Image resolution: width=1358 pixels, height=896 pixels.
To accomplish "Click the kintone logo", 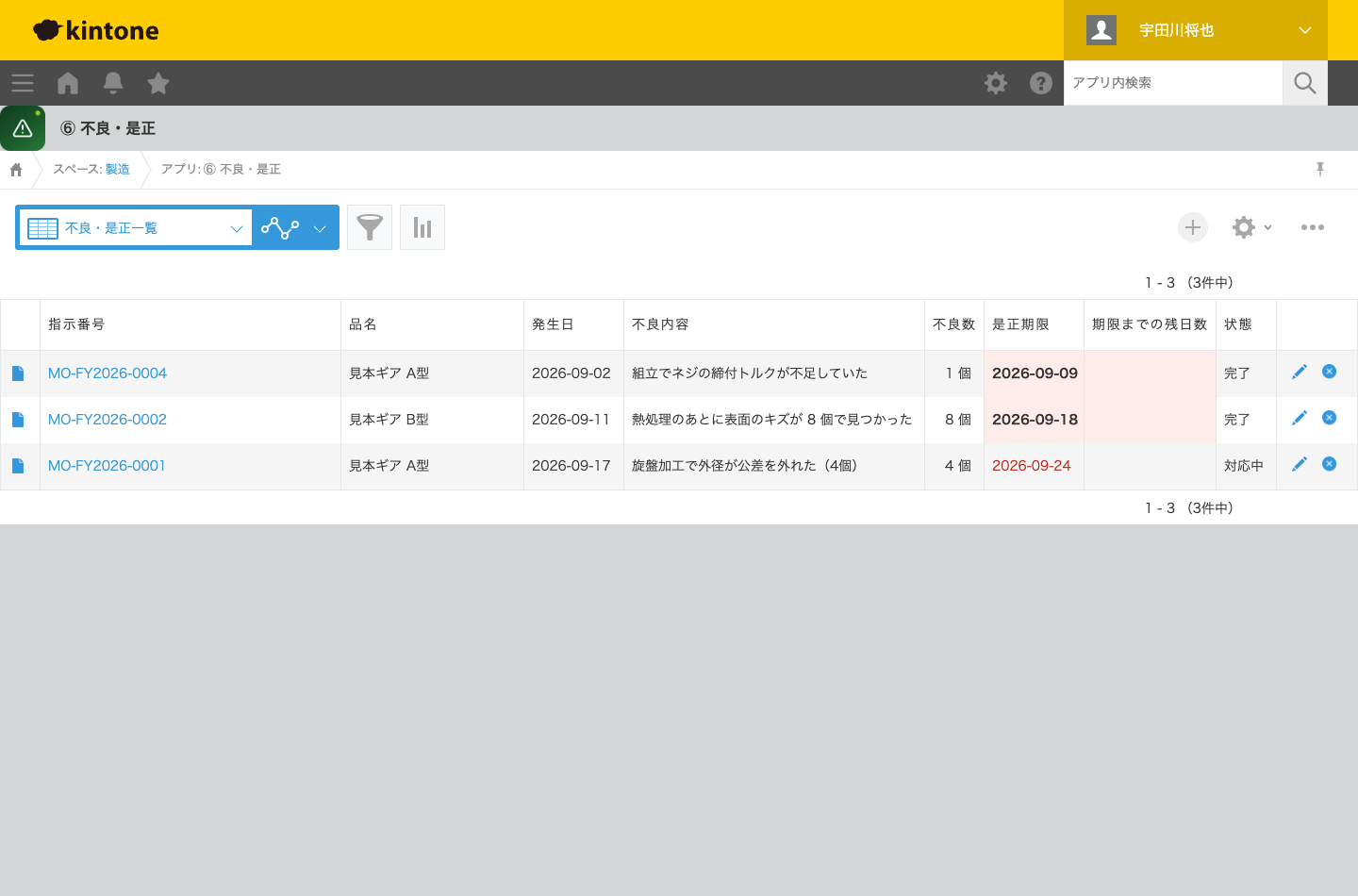I will click(96, 30).
